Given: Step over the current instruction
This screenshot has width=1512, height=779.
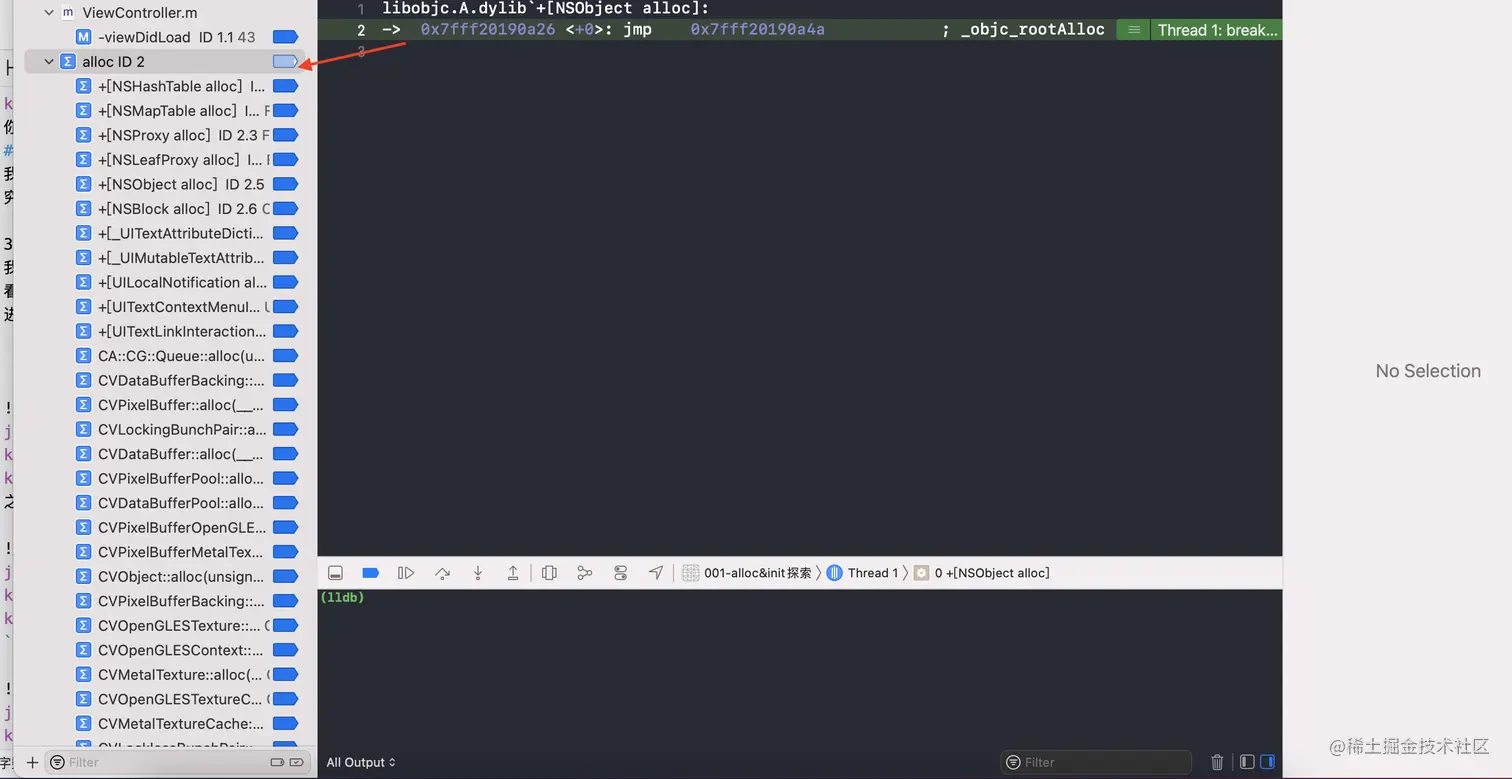Looking at the screenshot, I should [442, 573].
